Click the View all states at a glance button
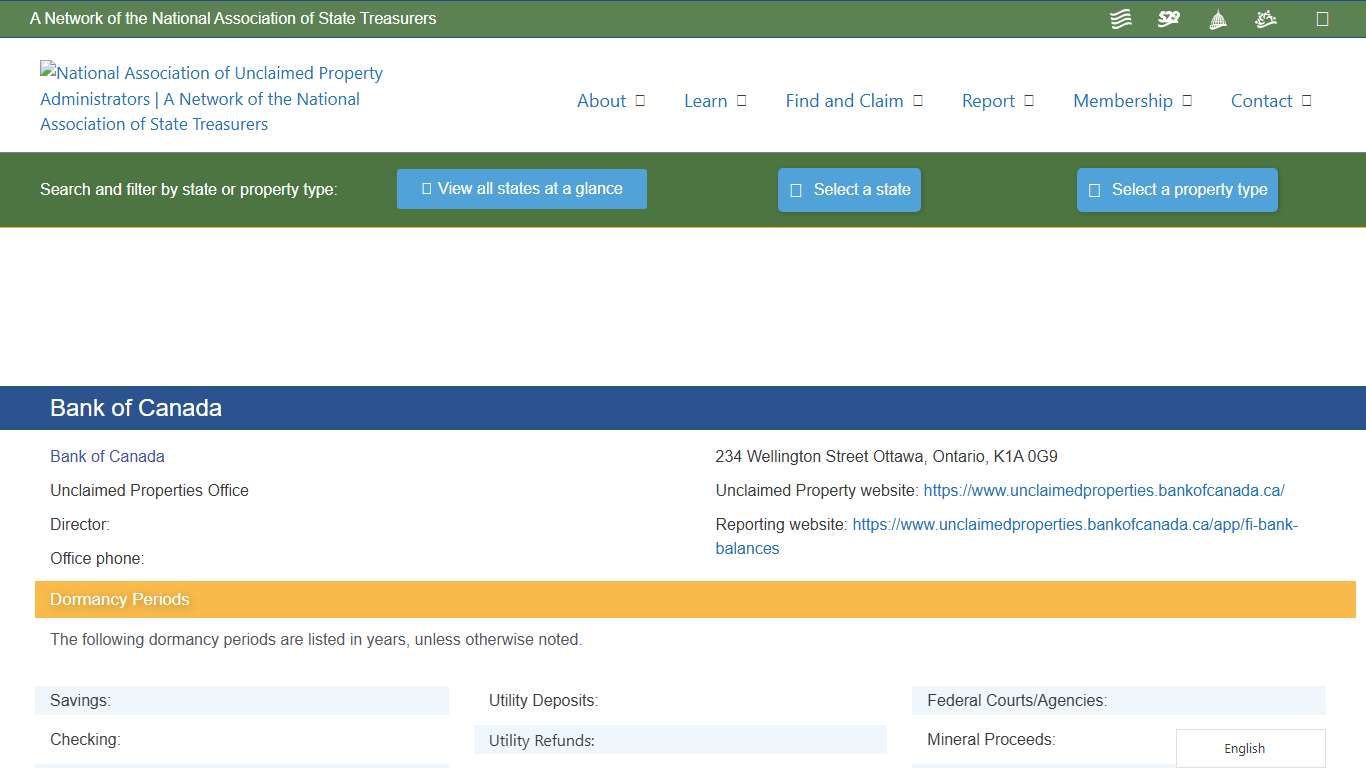 tap(521, 188)
